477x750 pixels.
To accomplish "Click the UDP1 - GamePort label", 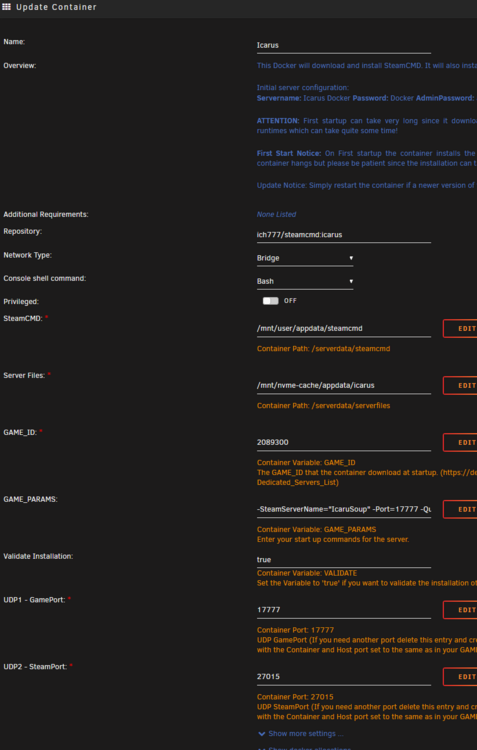I will point(34,600).
